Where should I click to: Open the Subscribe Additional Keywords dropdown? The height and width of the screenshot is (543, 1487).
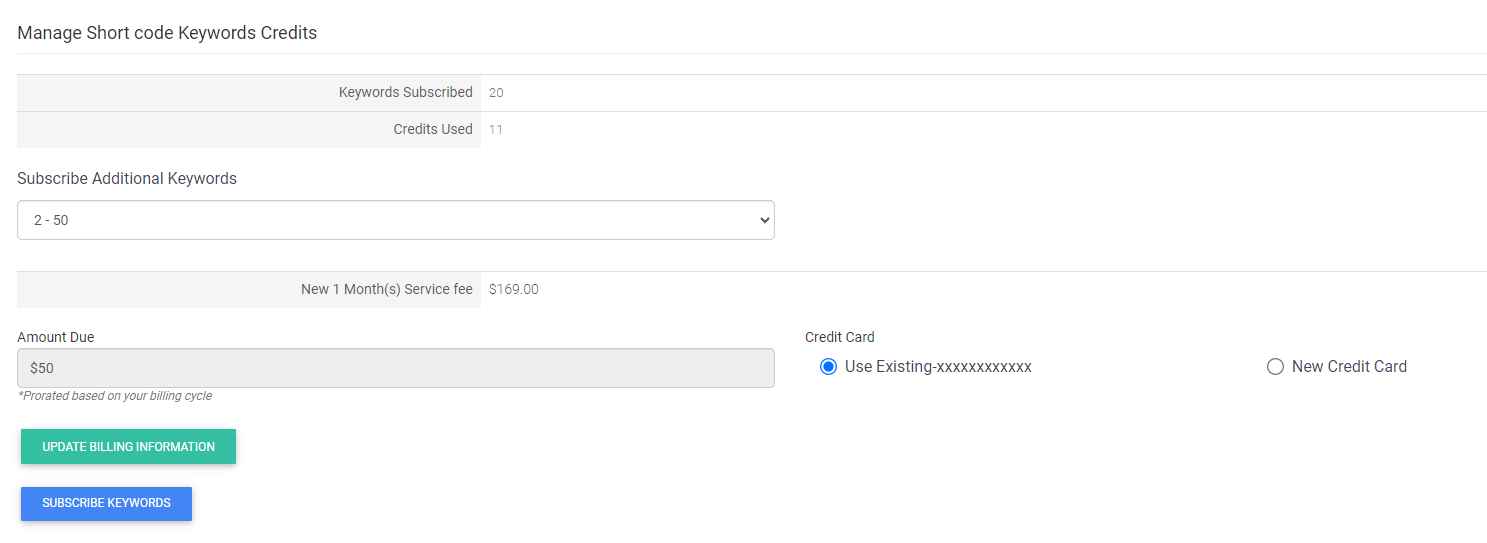point(396,220)
